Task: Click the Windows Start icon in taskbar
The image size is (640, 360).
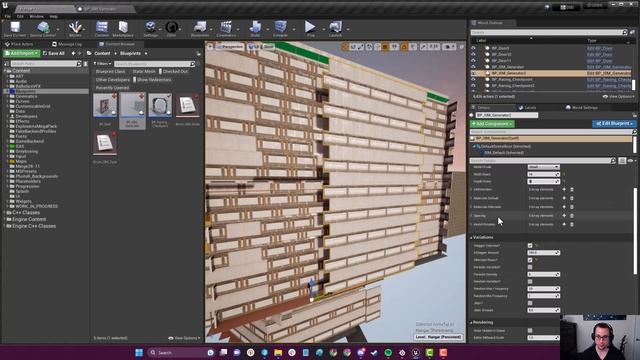Action: click(x=139, y=352)
